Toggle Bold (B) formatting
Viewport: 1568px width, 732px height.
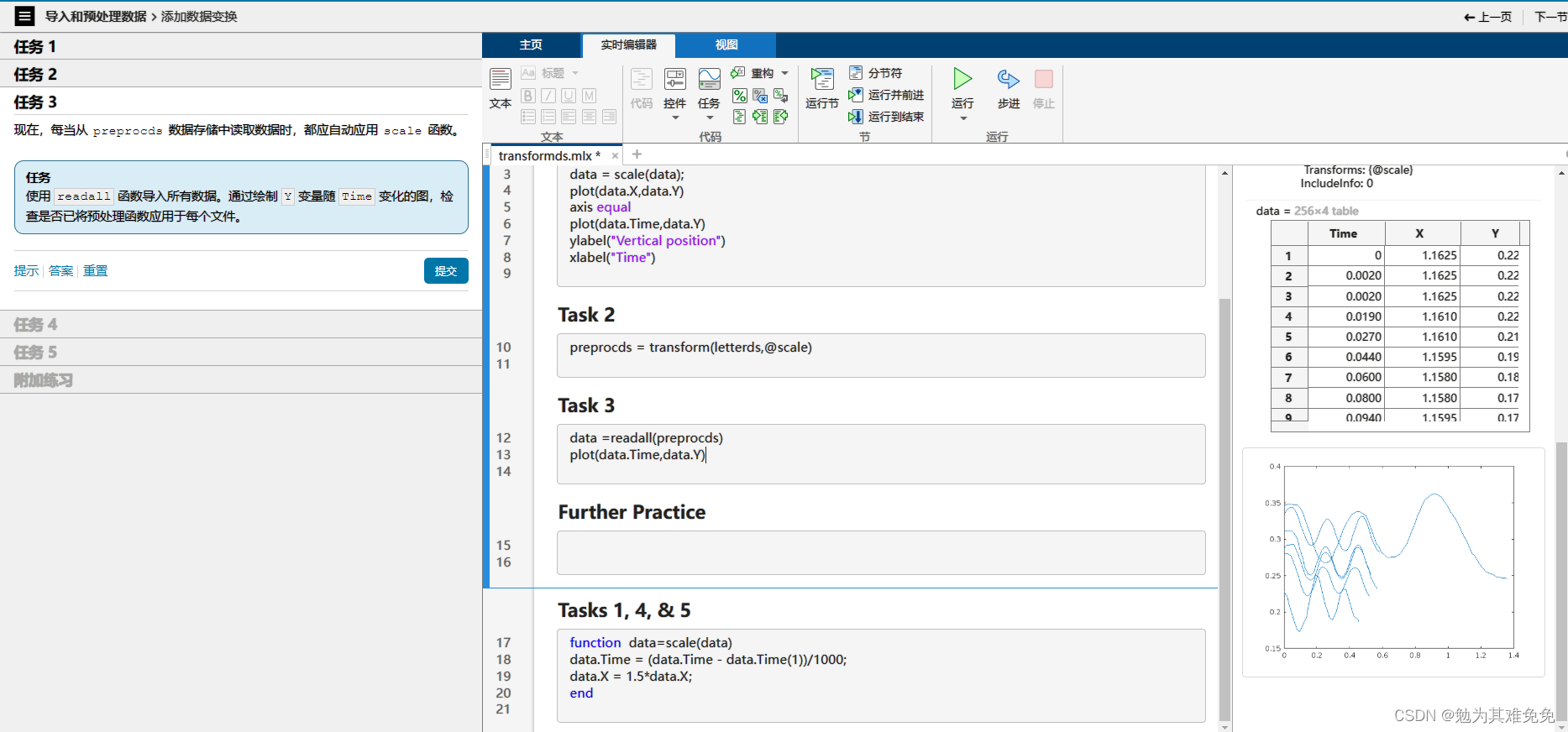coord(528,96)
